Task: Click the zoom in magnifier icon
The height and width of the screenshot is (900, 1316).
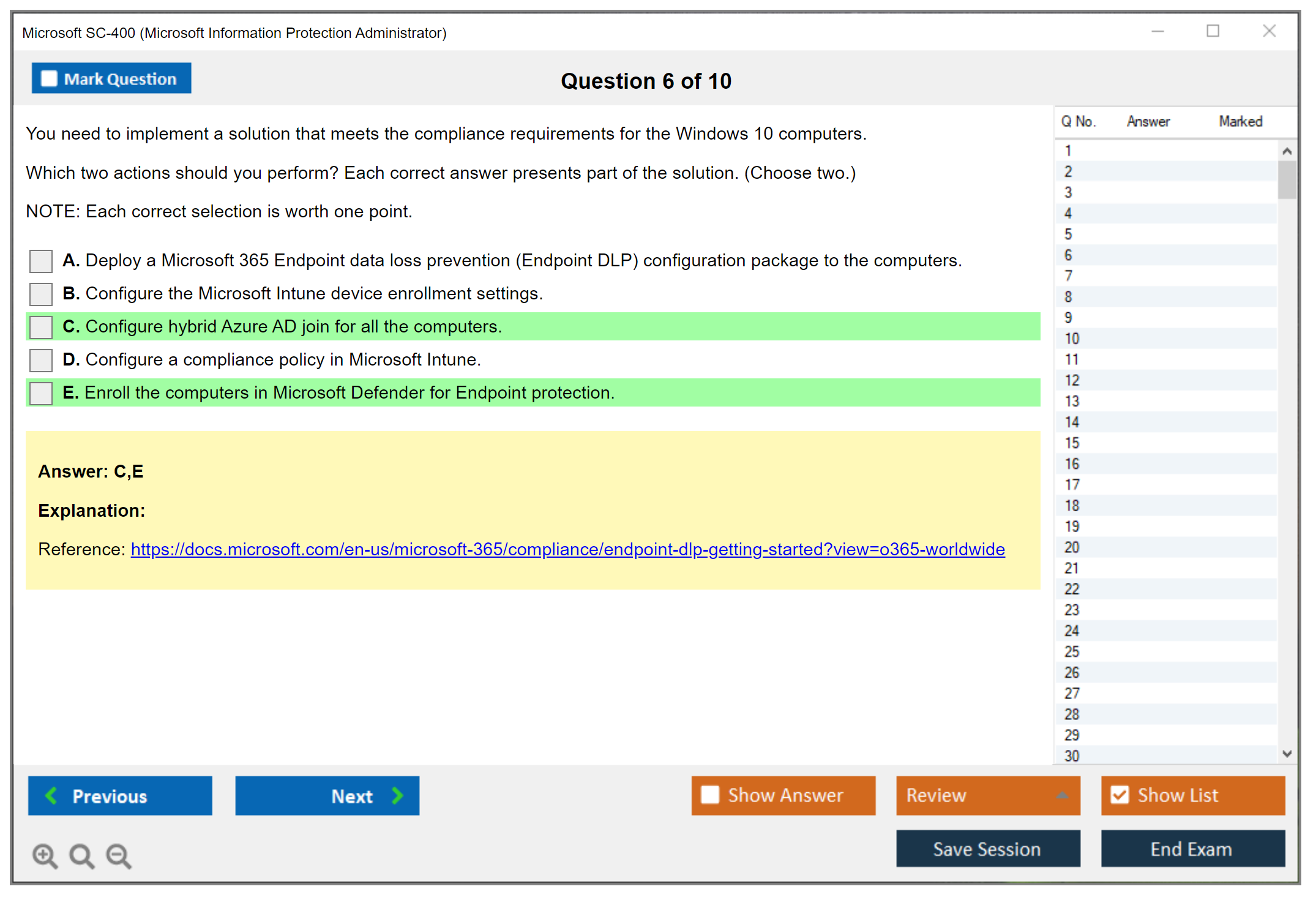Action: tap(44, 855)
